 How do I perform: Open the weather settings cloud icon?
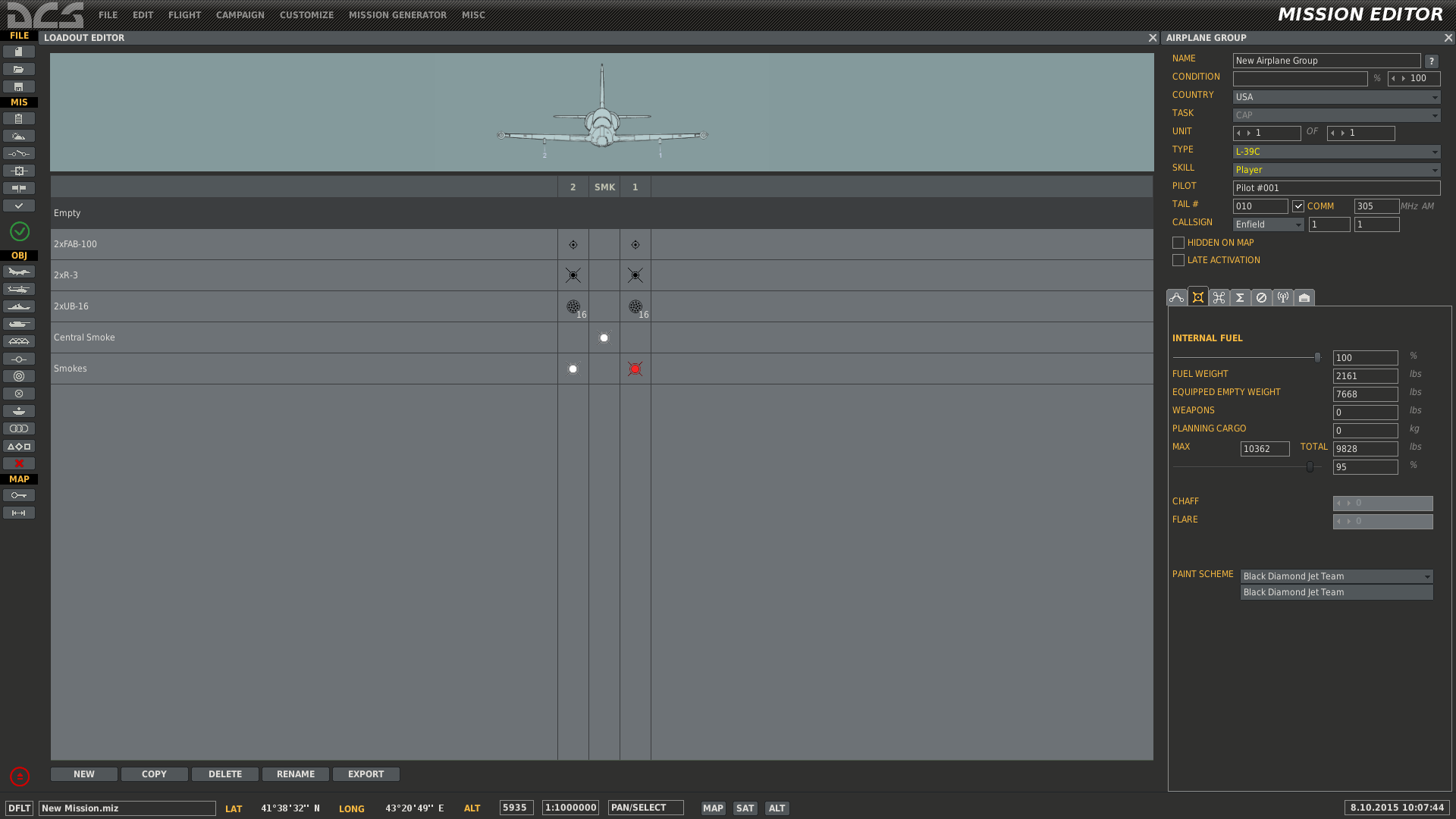click(19, 136)
